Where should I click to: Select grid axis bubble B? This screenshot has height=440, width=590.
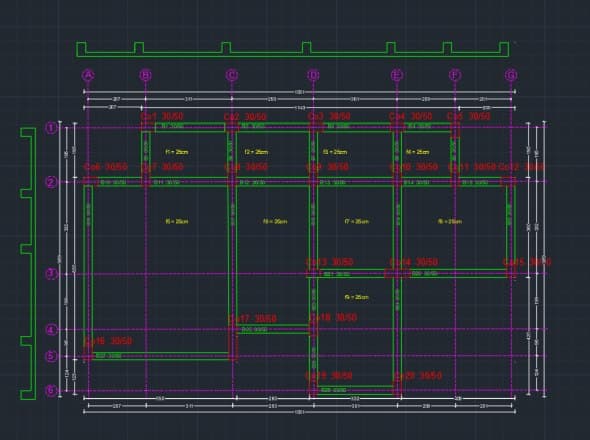click(x=146, y=75)
